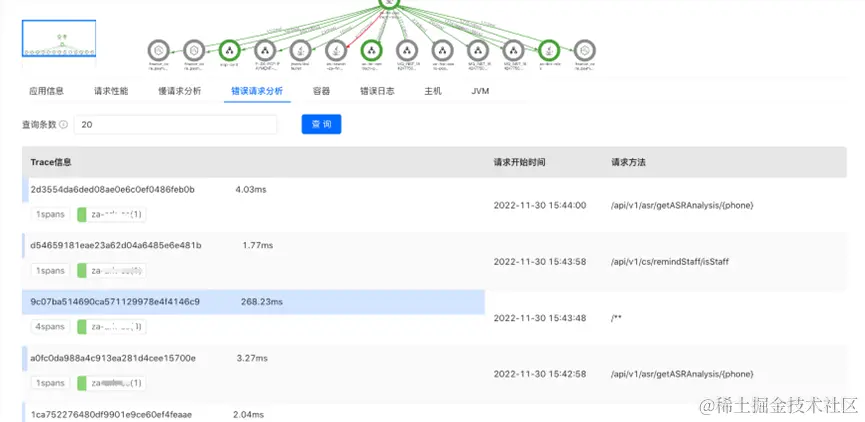The image size is (865, 422).
Task: Click the 1spans badge under trace a0fc0da9
Action: [x=47, y=382]
